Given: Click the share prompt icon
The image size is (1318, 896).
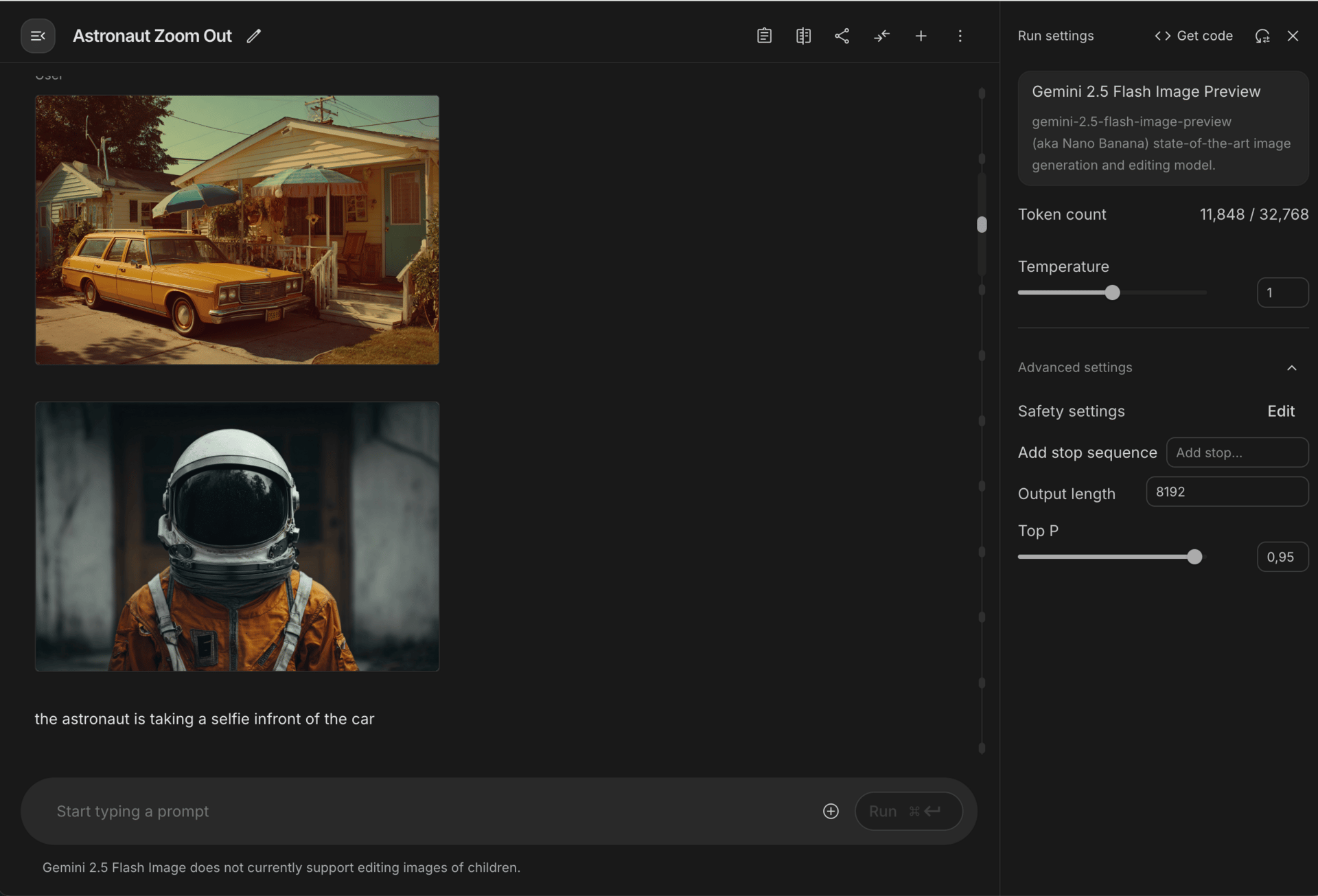Looking at the screenshot, I should coord(842,36).
